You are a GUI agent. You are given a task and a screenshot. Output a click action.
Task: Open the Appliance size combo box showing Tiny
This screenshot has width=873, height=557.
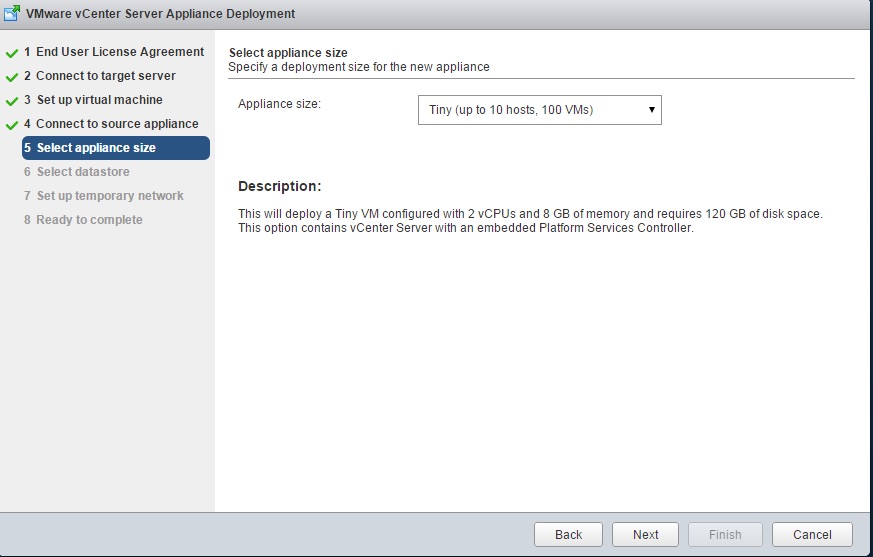[530, 110]
